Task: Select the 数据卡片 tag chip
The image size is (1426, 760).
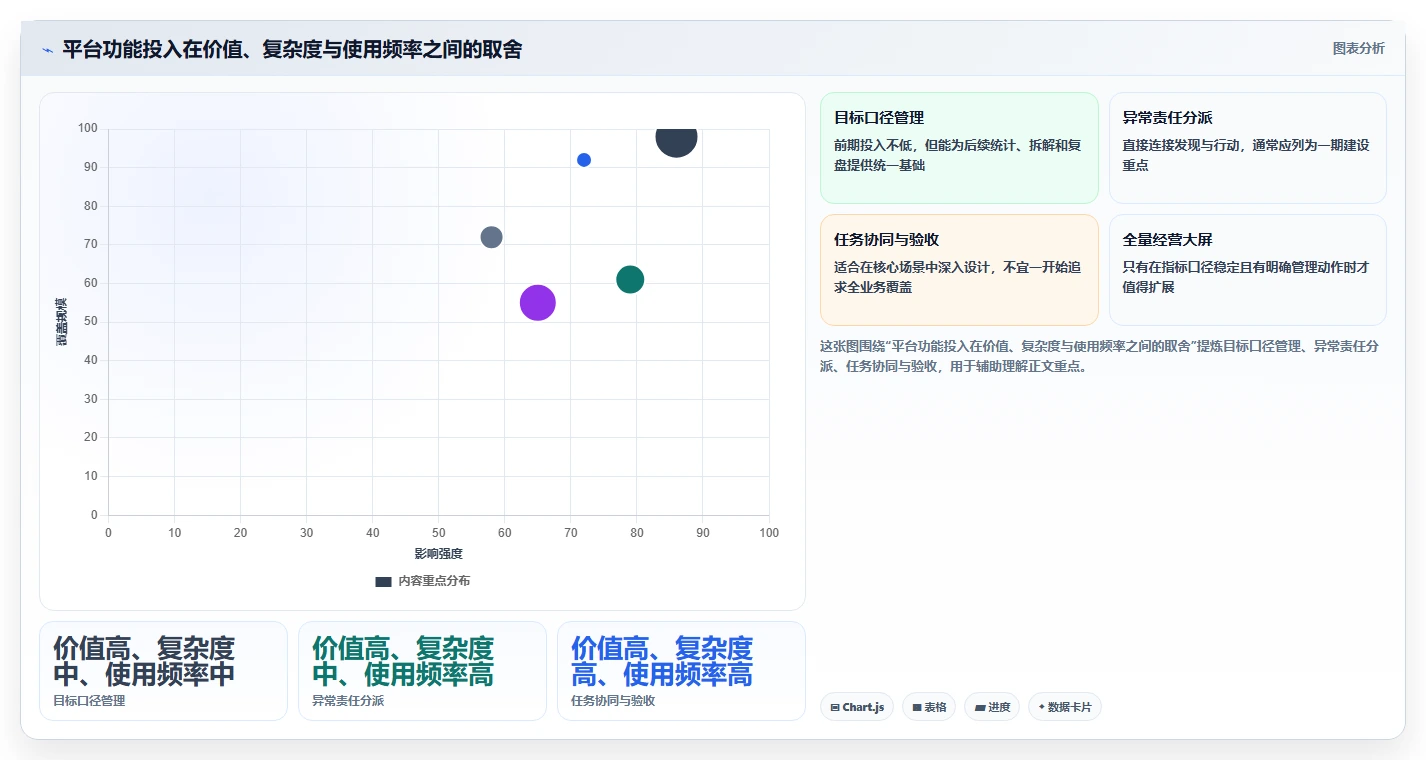Action: point(1065,707)
